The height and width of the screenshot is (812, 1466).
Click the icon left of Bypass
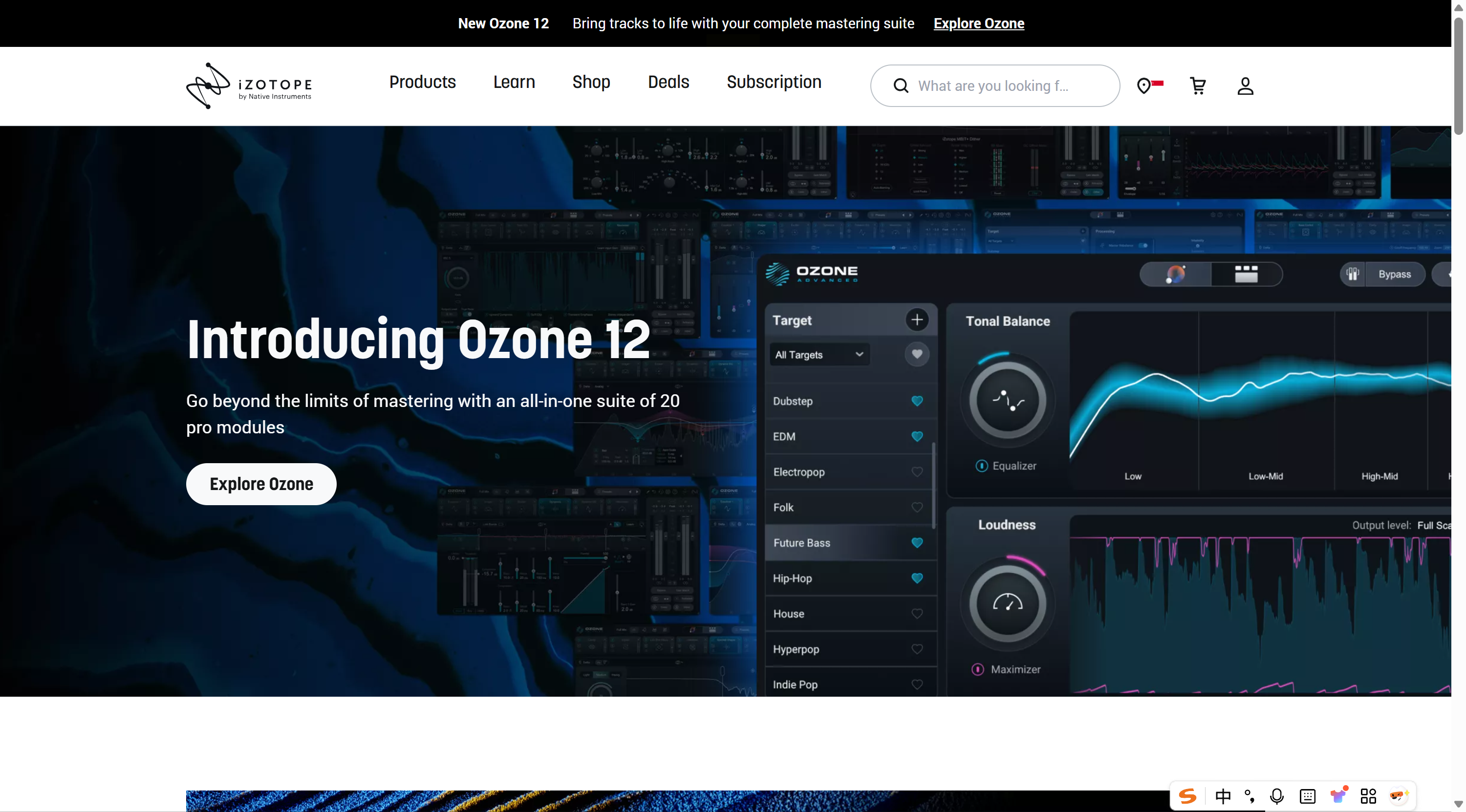1353,274
